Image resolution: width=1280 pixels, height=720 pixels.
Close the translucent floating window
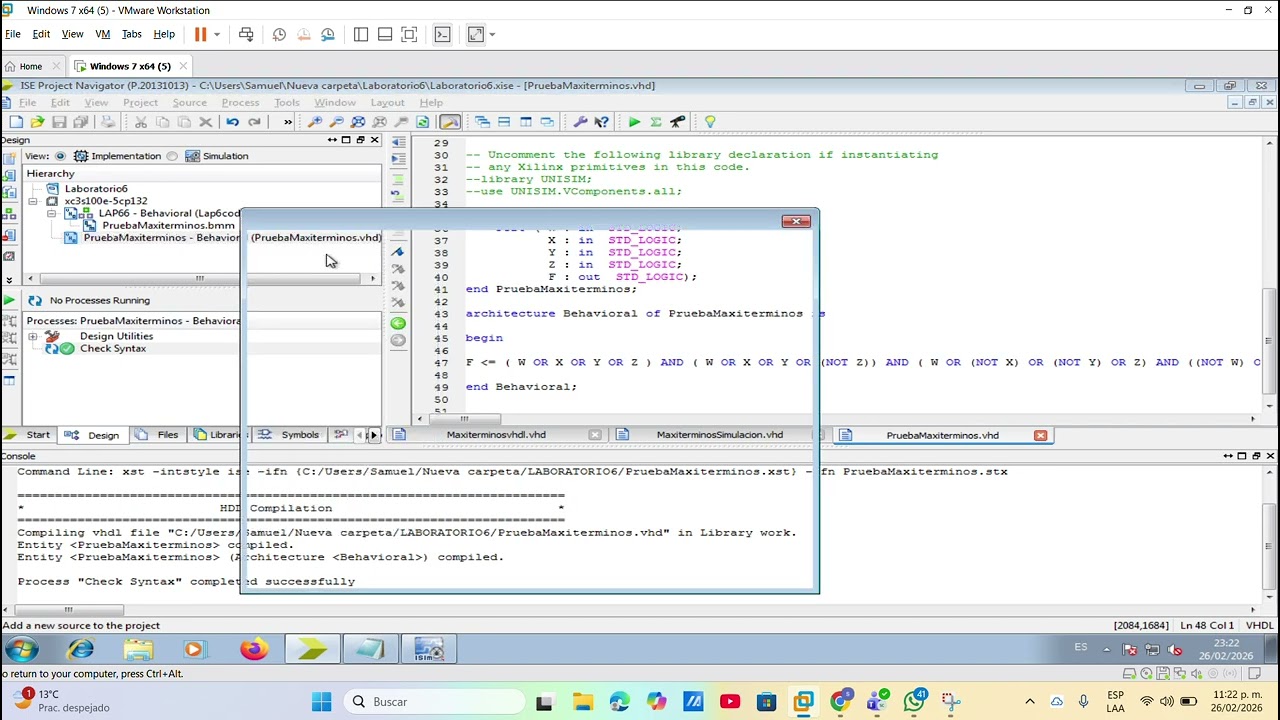point(796,221)
